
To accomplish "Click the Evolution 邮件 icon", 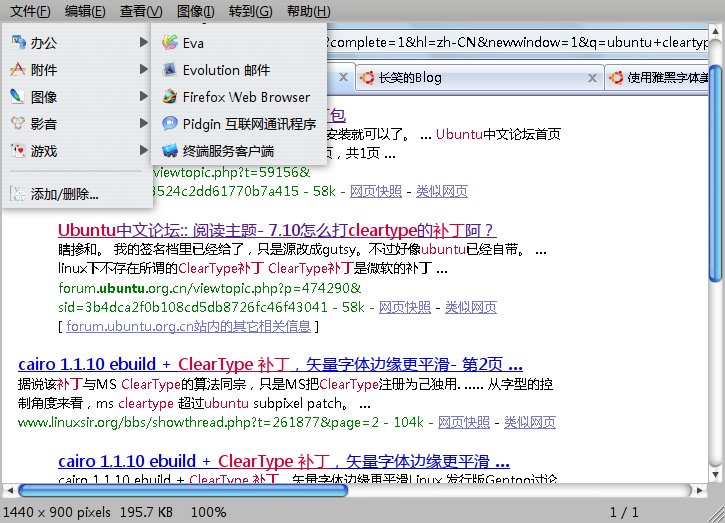I will point(170,69).
